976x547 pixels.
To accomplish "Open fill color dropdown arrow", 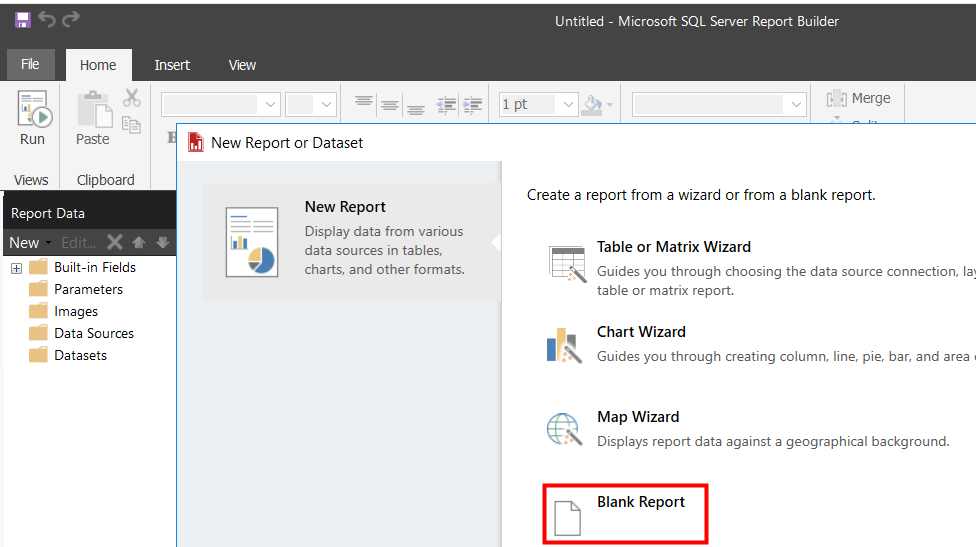I will 610,105.
